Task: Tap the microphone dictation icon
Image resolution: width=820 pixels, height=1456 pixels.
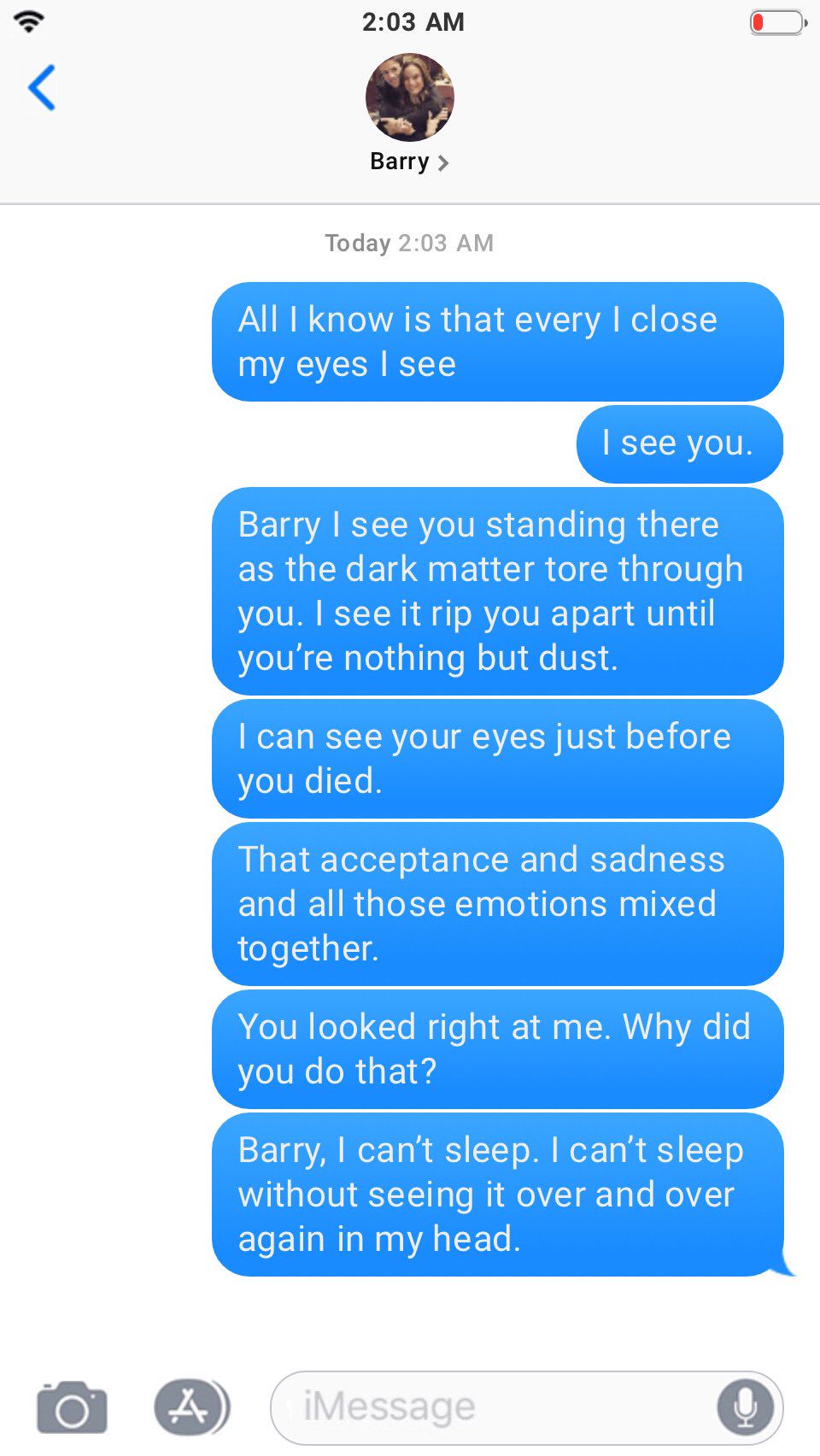Action: tap(745, 1406)
